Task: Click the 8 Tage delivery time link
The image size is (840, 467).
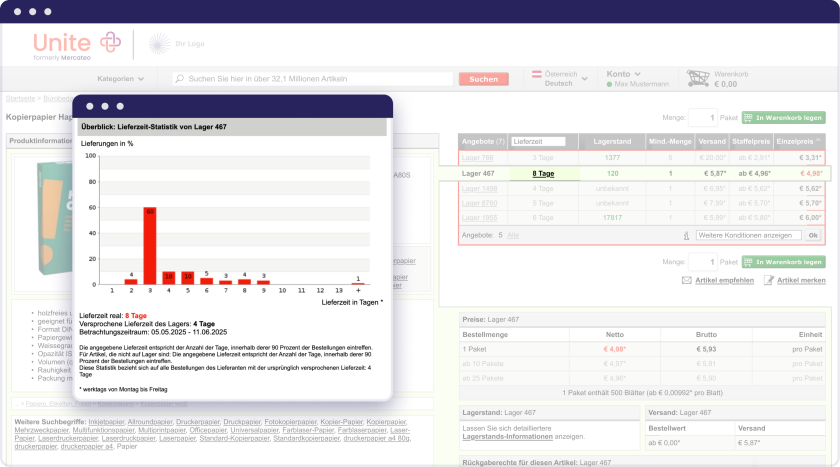Action: pyautogui.click(x=543, y=173)
